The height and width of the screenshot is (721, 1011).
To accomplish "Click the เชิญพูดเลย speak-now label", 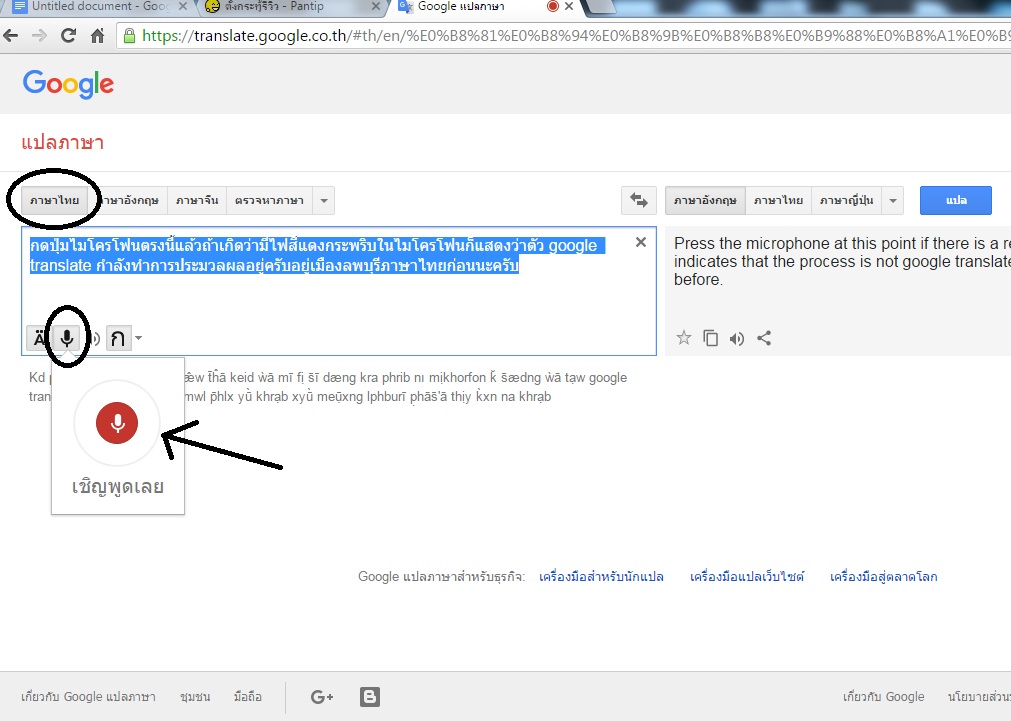I will (117, 486).
